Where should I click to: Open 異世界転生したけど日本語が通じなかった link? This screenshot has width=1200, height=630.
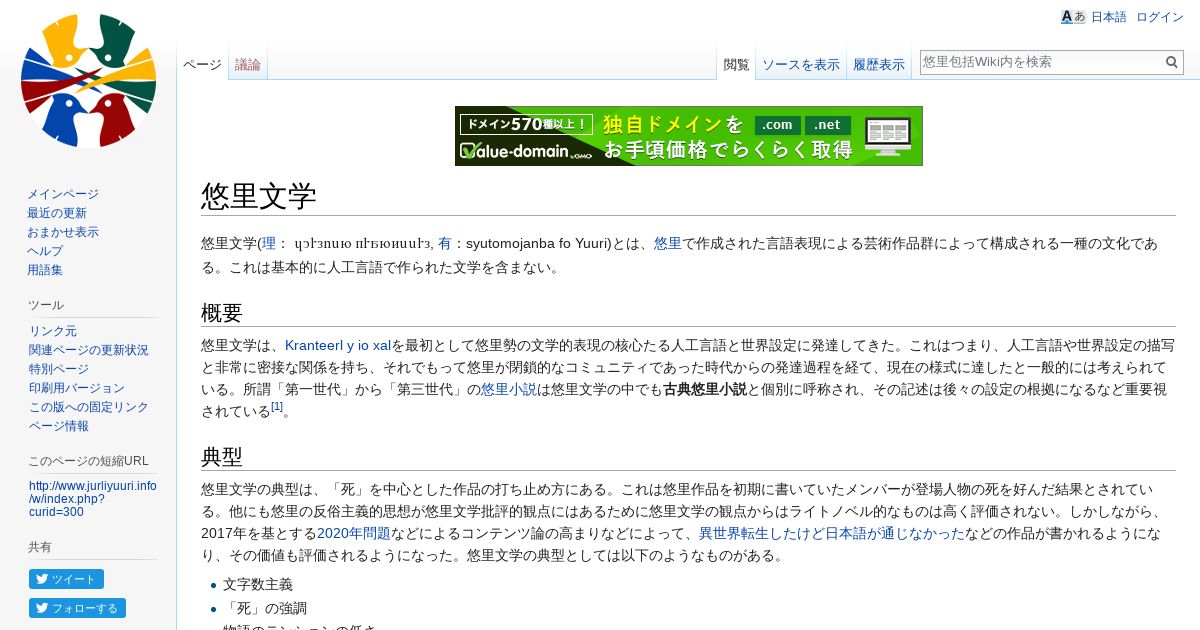832,533
